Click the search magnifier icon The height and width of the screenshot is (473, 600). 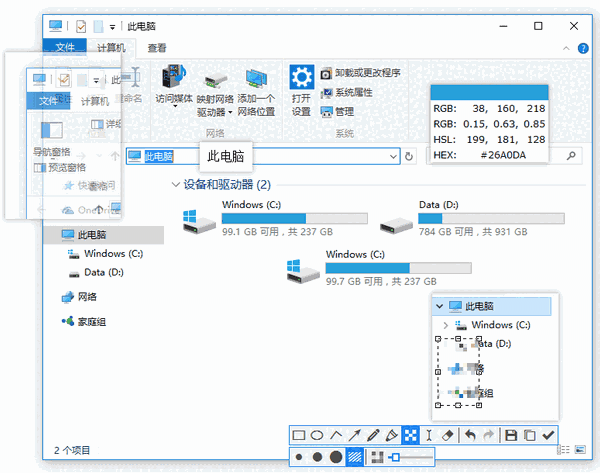571,156
